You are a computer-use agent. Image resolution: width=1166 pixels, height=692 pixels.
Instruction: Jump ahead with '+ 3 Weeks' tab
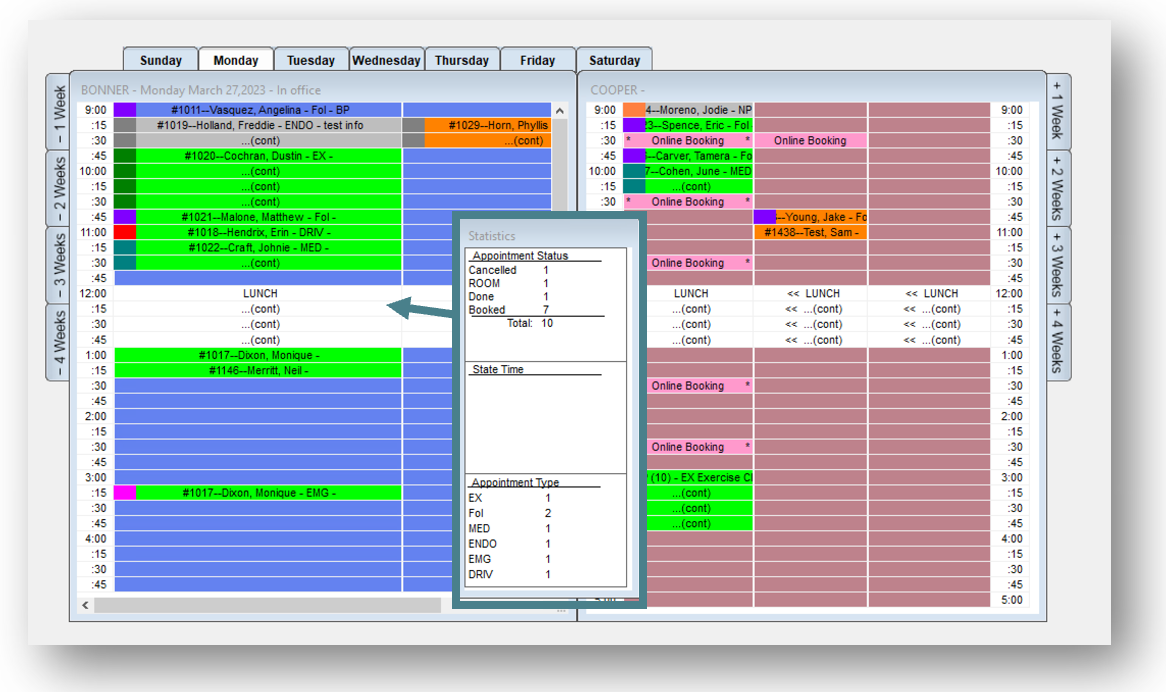pyautogui.click(x=1058, y=265)
